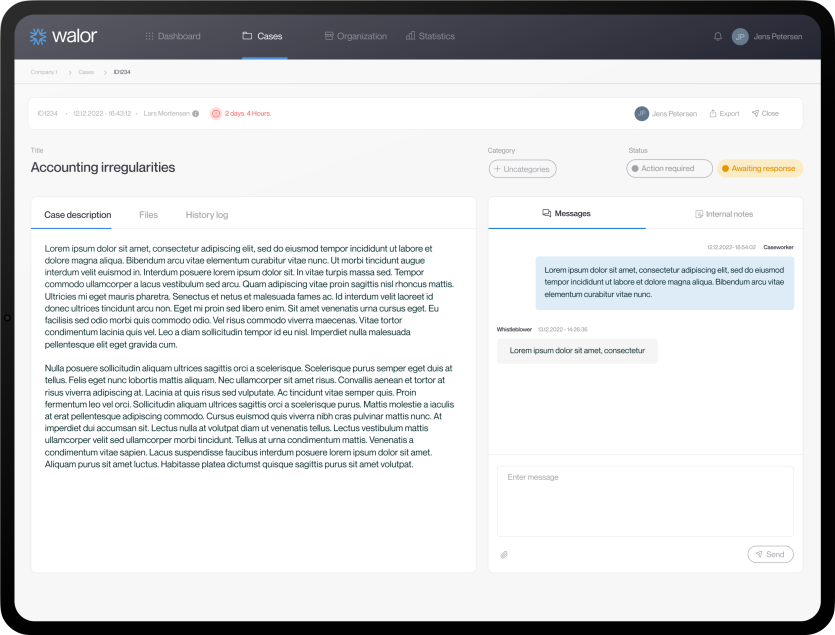Click the assignee avatar beside Export
Viewport: 835px width, 635px height.
coord(642,113)
